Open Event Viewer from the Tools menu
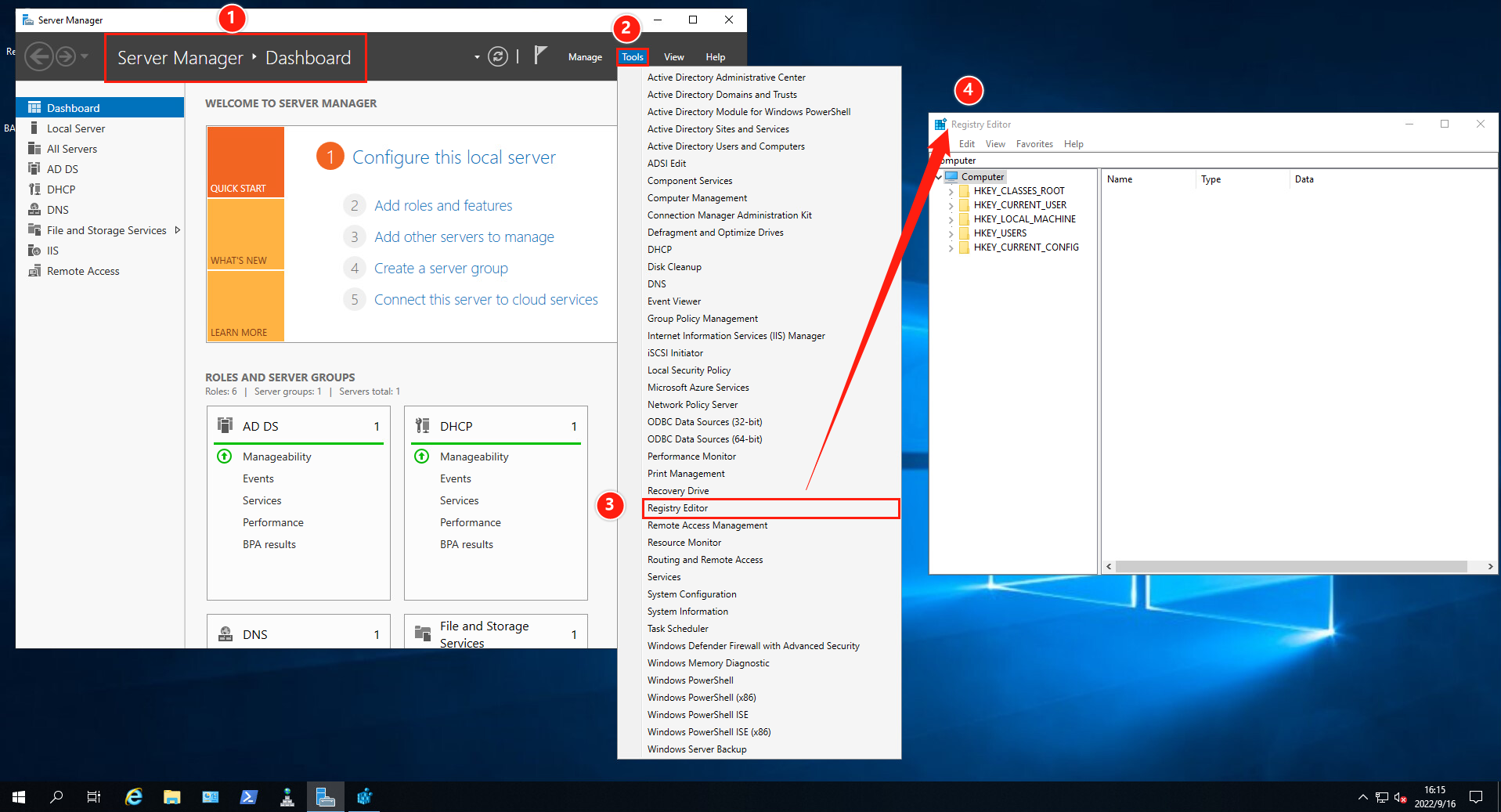This screenshot has height=812, width=1501. coord(673,301)
